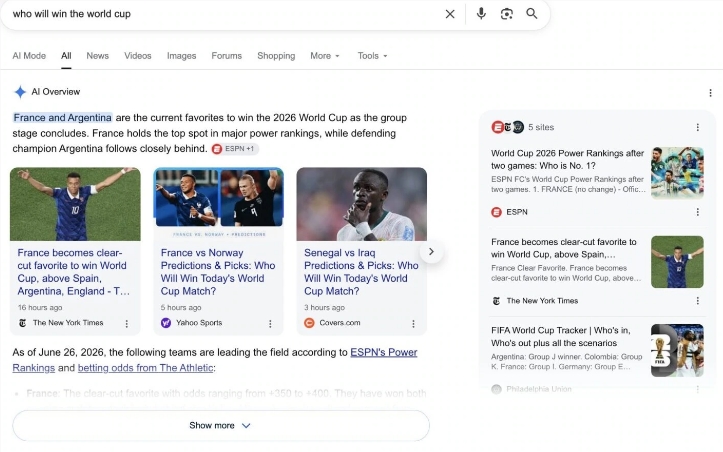Image resolution: width=723 pixels, height=452 pixels.
Task: Switch to the Forums tab
Action: [226, 56]
